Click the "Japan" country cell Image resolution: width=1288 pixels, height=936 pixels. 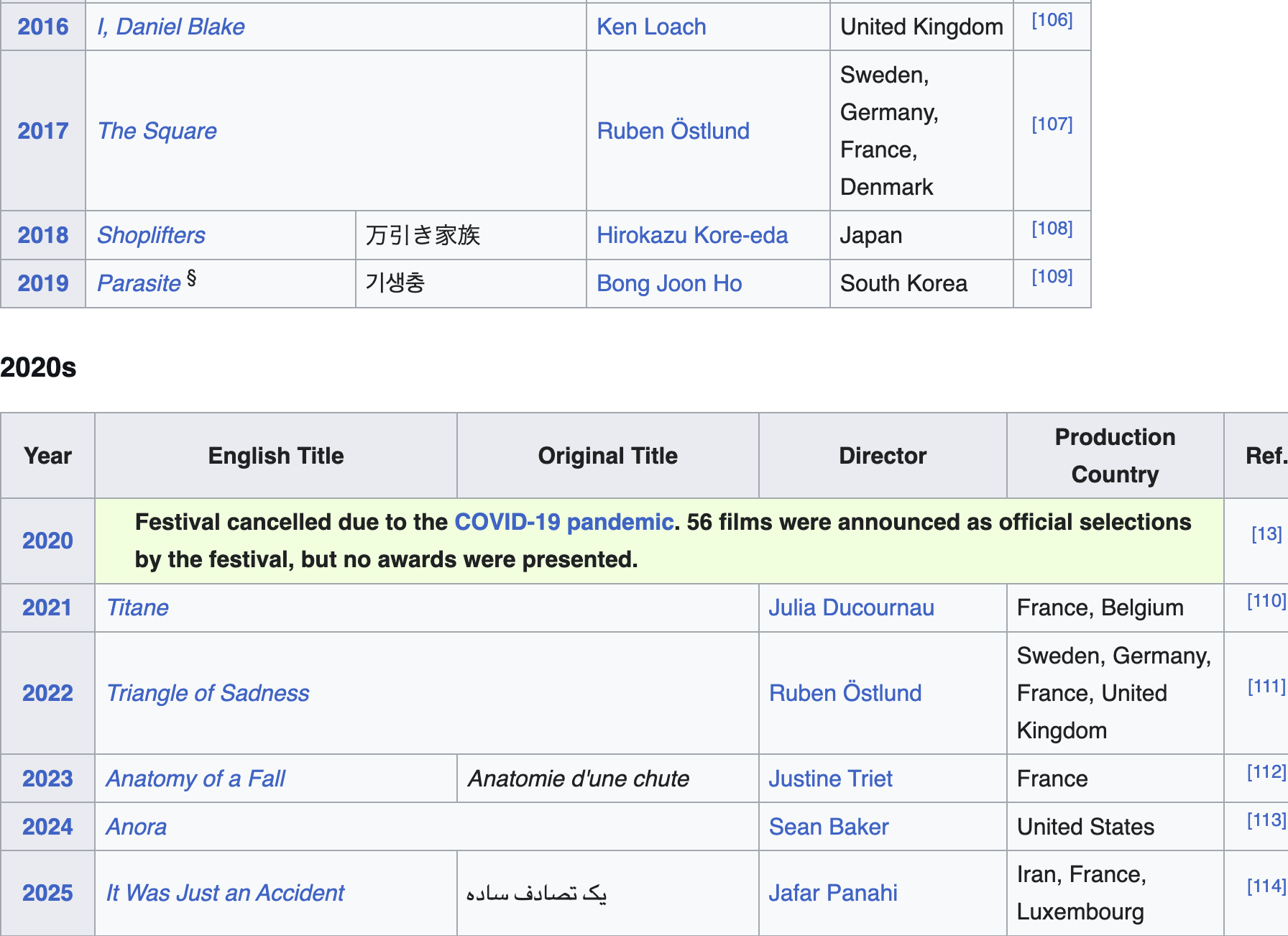[921, 235]
